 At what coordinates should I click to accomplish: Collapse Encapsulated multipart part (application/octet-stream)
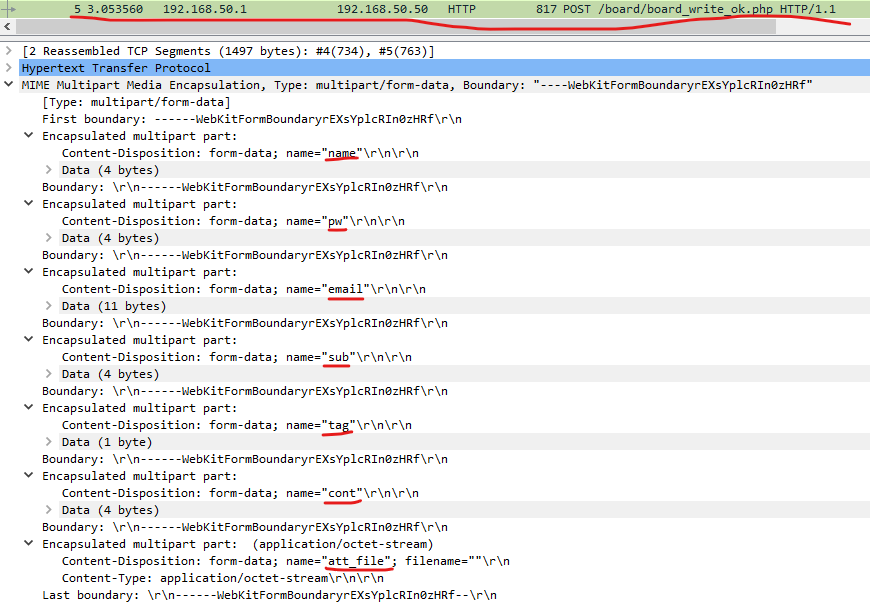(29, 544)
